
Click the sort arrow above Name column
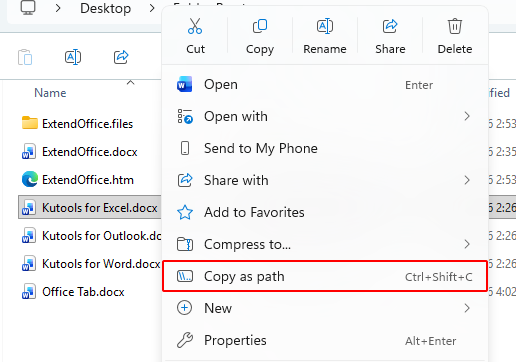[131, 82]
